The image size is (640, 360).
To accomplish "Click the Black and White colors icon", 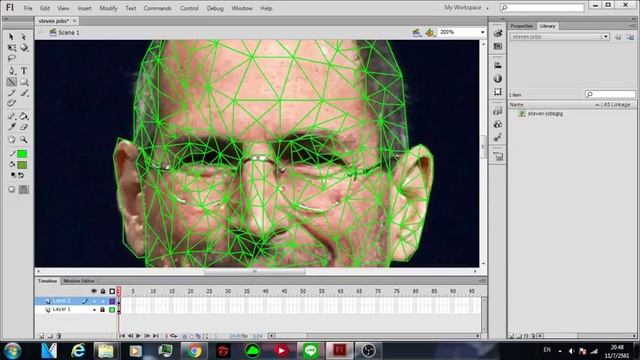I will 13,175.
